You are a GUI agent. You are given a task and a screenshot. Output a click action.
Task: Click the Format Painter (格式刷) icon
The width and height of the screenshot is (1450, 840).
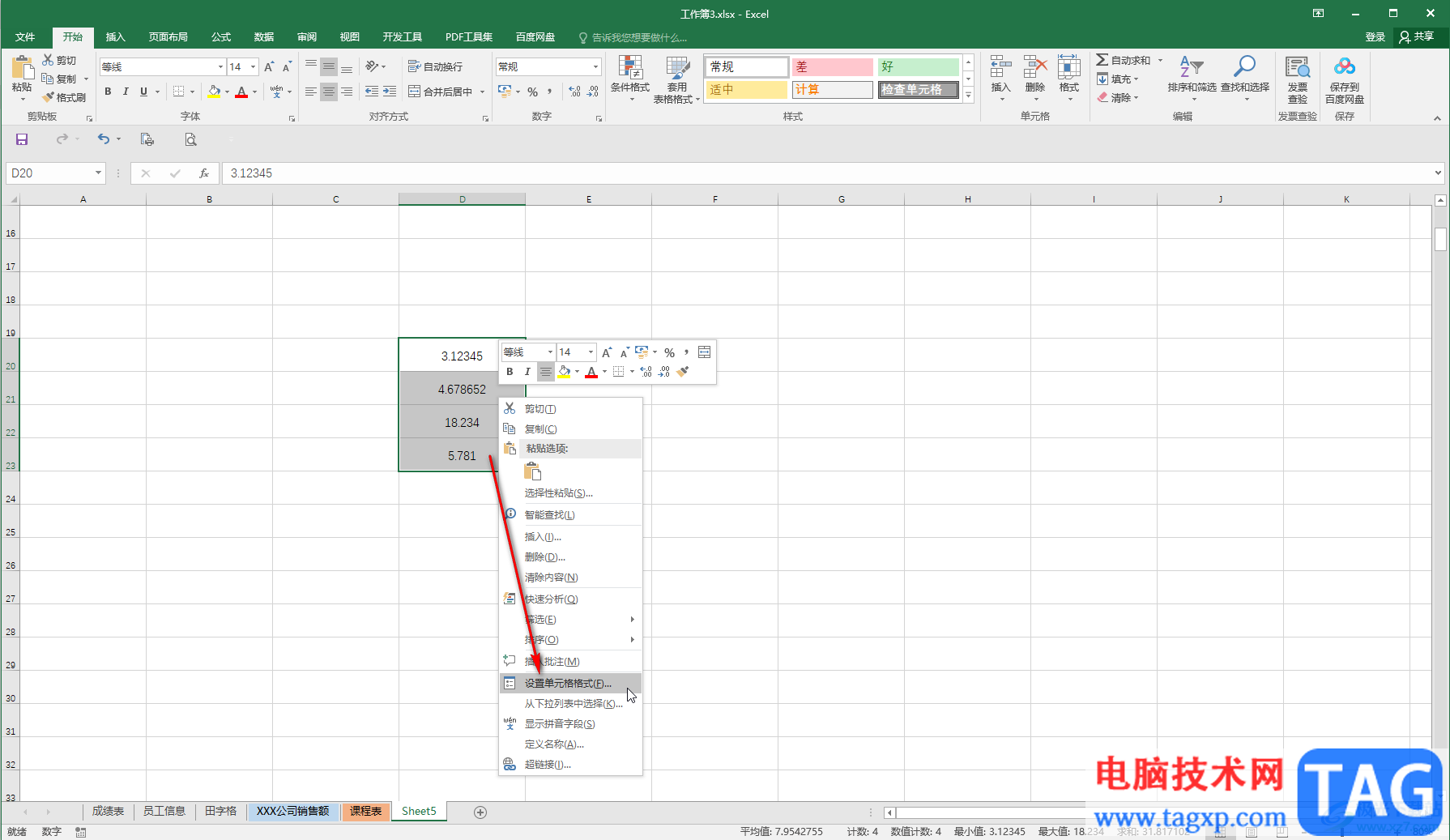click(48, 97)
